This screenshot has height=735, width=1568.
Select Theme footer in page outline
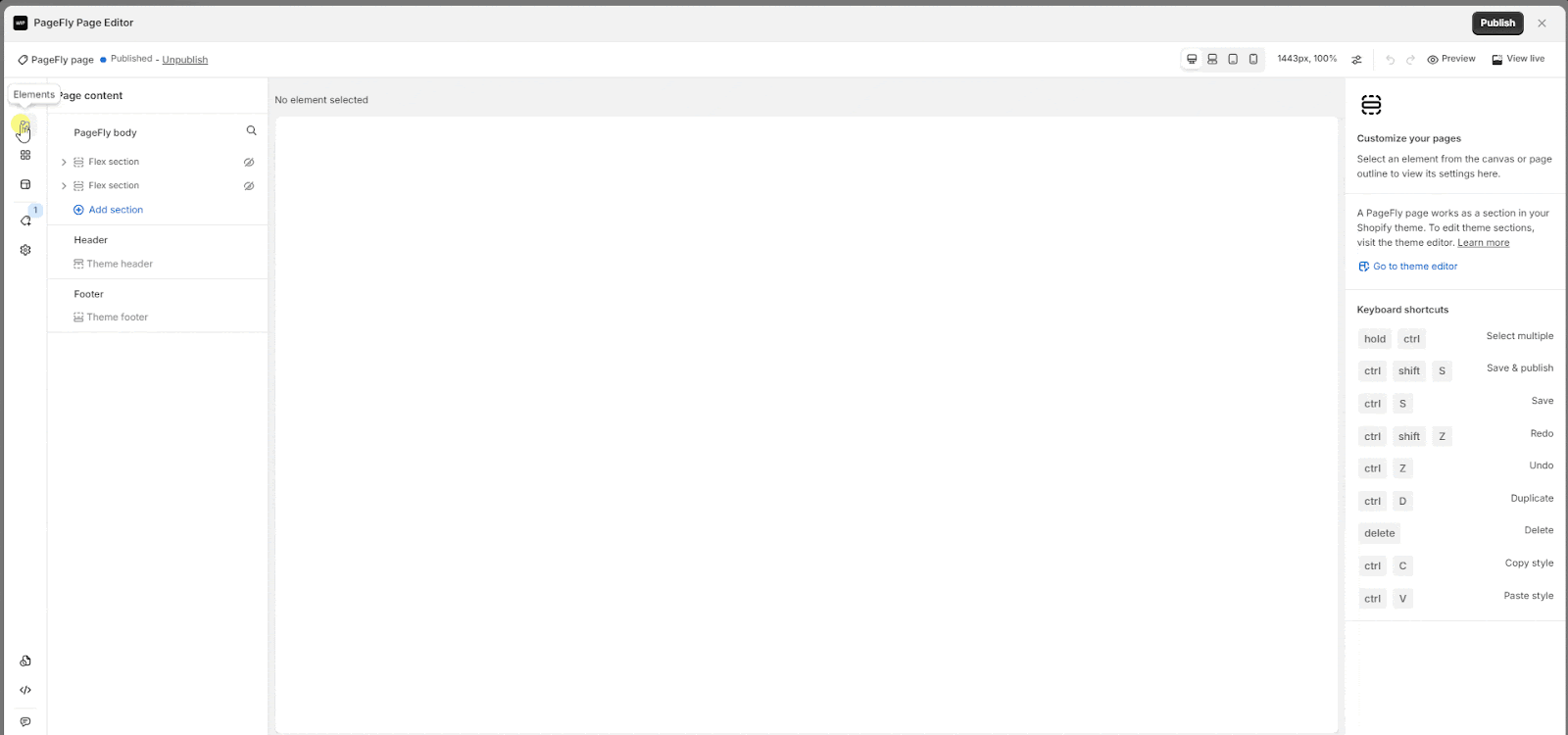click(x=111, y=318)
